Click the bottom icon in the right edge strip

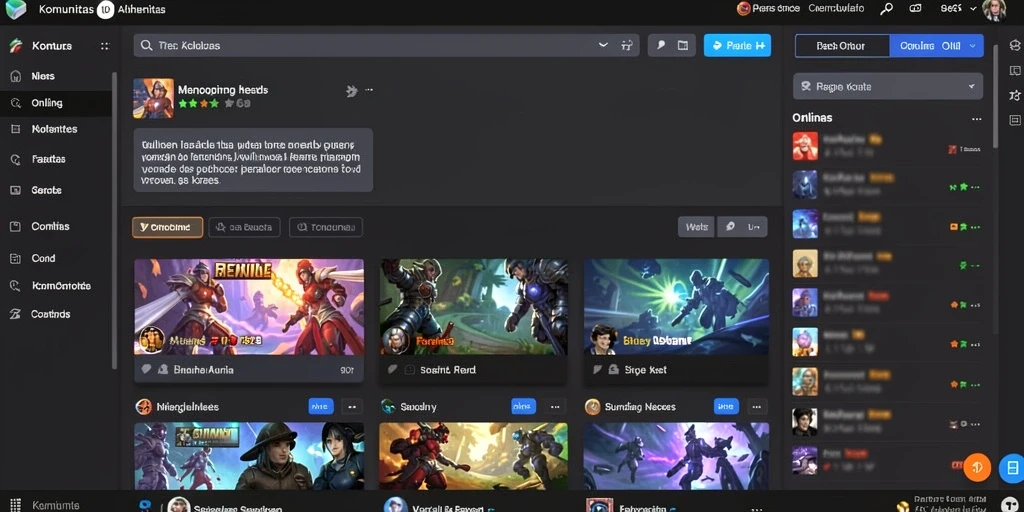click(x=1015, y=120)
